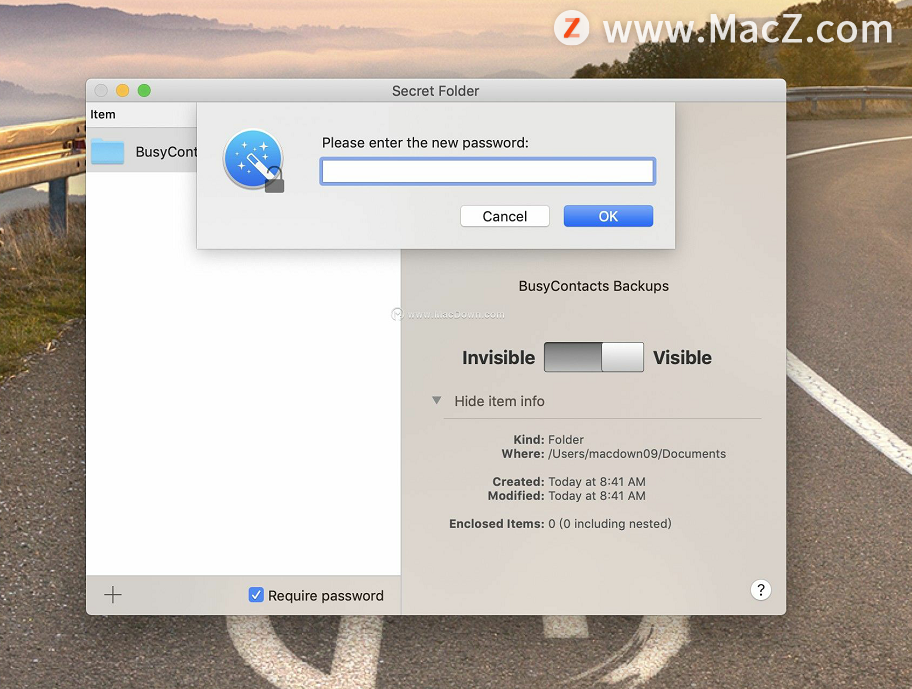The image size is (912, 689).
Task: Confirm the new password with OK
Action: 608,216
